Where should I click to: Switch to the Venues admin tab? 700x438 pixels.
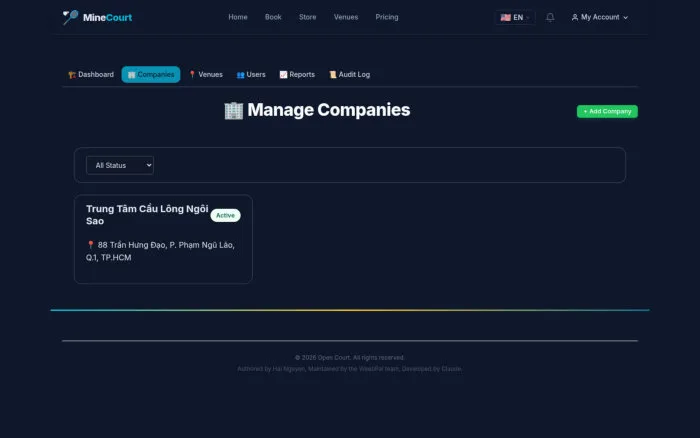(206, 75)
